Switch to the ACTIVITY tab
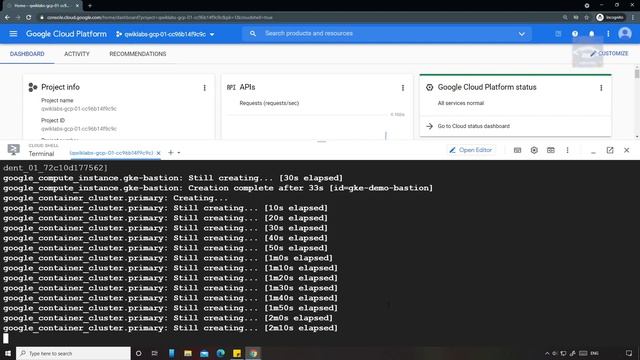The width and height of the screenshot is (640, 360). pos(77,54)
